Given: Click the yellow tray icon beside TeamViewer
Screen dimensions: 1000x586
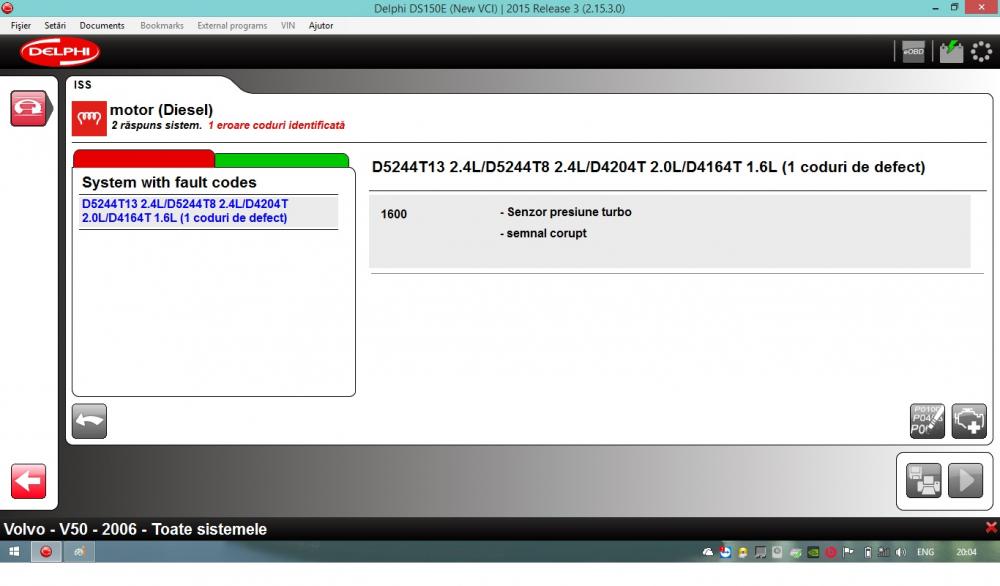Looking at the screenshot, I should (x=743, y=552).
